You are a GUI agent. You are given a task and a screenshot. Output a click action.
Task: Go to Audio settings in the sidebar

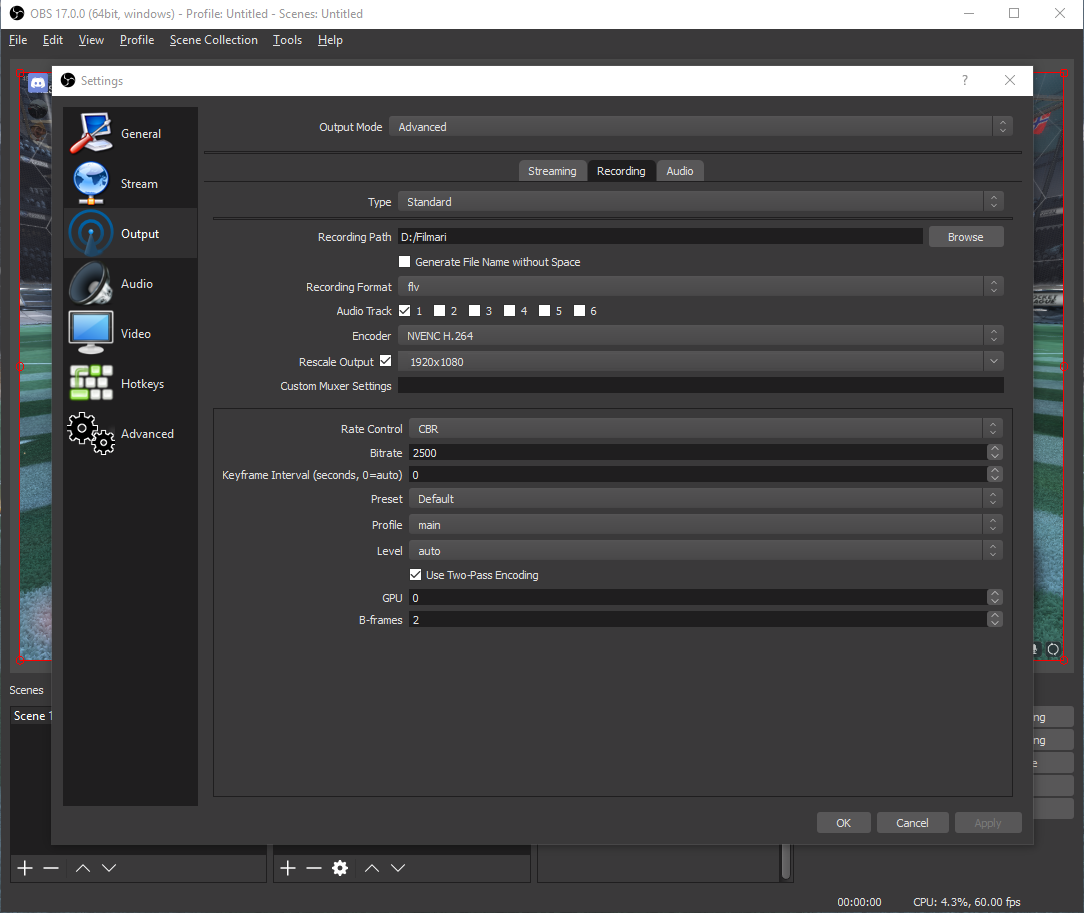(130, 283)
